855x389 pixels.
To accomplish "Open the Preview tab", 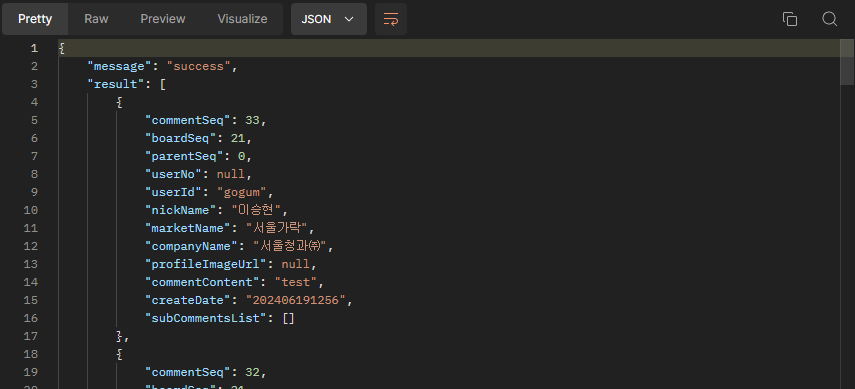I will pyautogui.click(x=163, y=19).
